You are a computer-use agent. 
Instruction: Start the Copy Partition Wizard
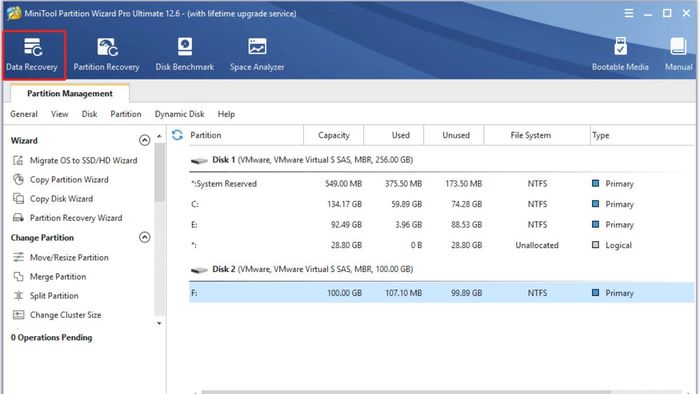coord(69,179)
